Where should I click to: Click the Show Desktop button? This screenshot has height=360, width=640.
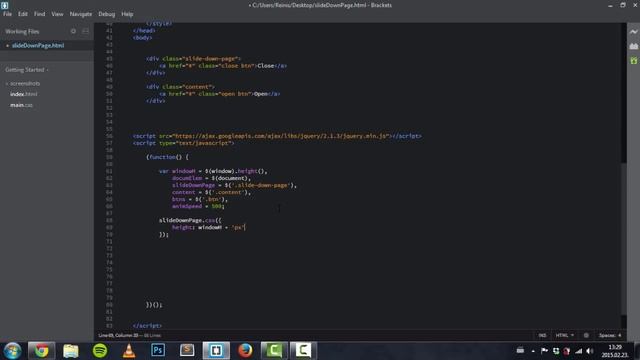click(637, 351)
